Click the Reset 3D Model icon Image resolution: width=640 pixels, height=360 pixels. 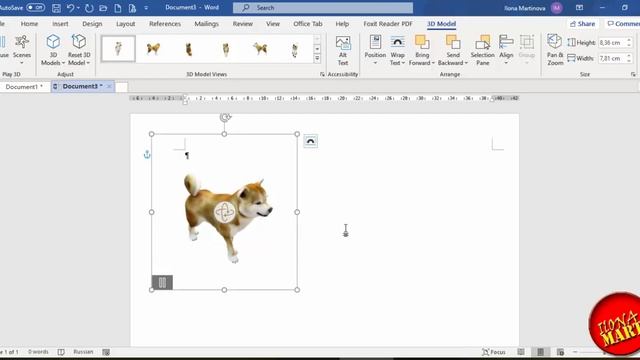tap(79, 41)
